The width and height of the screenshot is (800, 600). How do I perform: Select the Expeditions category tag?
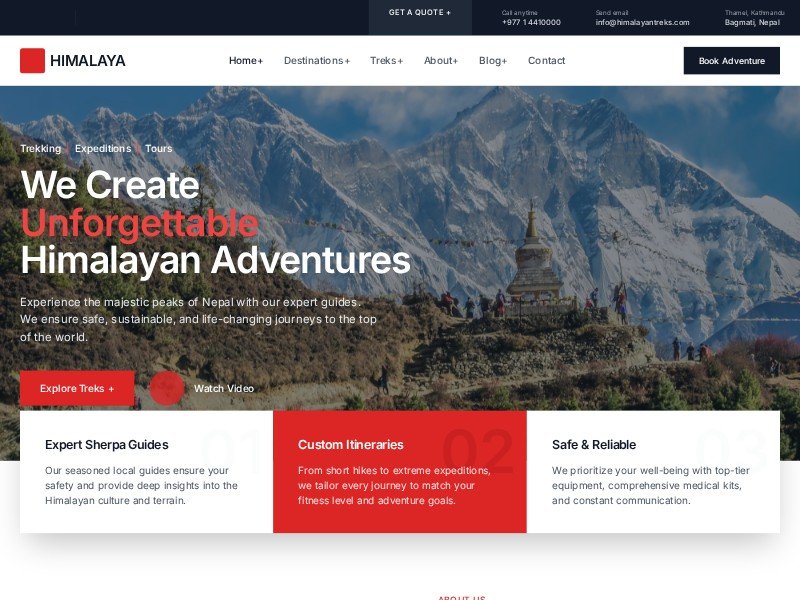pyautogui.click(x=103, y=148)
